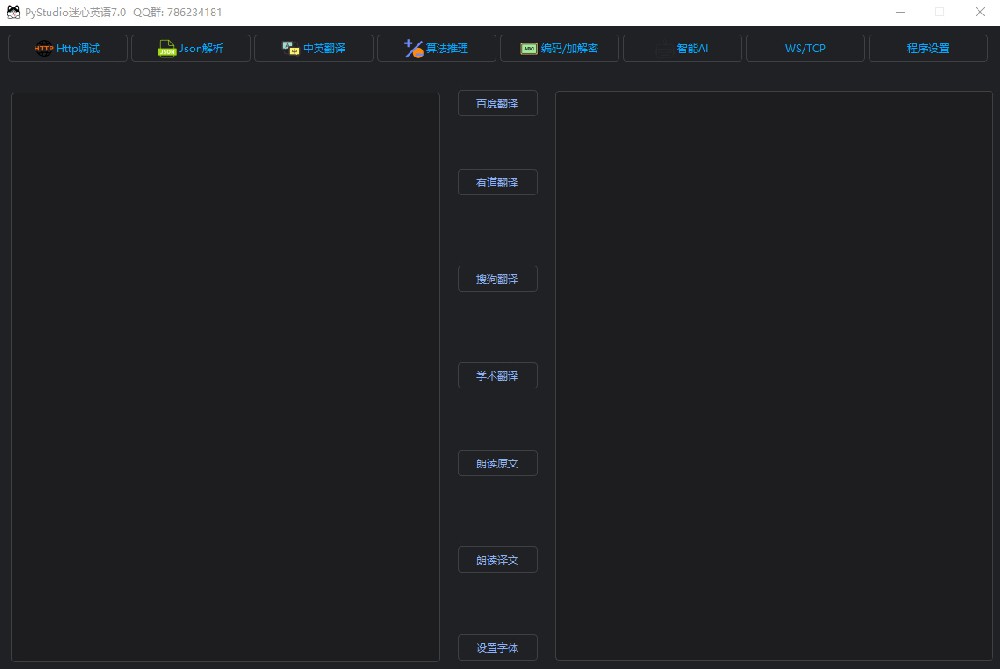Click 朗读译文 to read translation aloud
1000x669 pixels.
click(x=497, y=559)
